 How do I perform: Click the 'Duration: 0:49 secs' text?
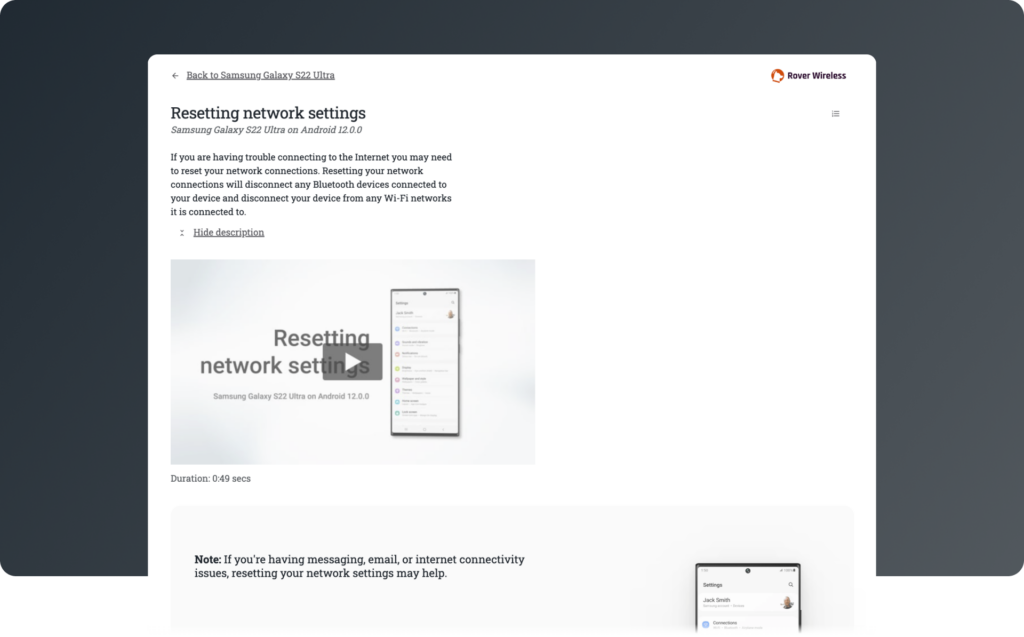[210, 478]
